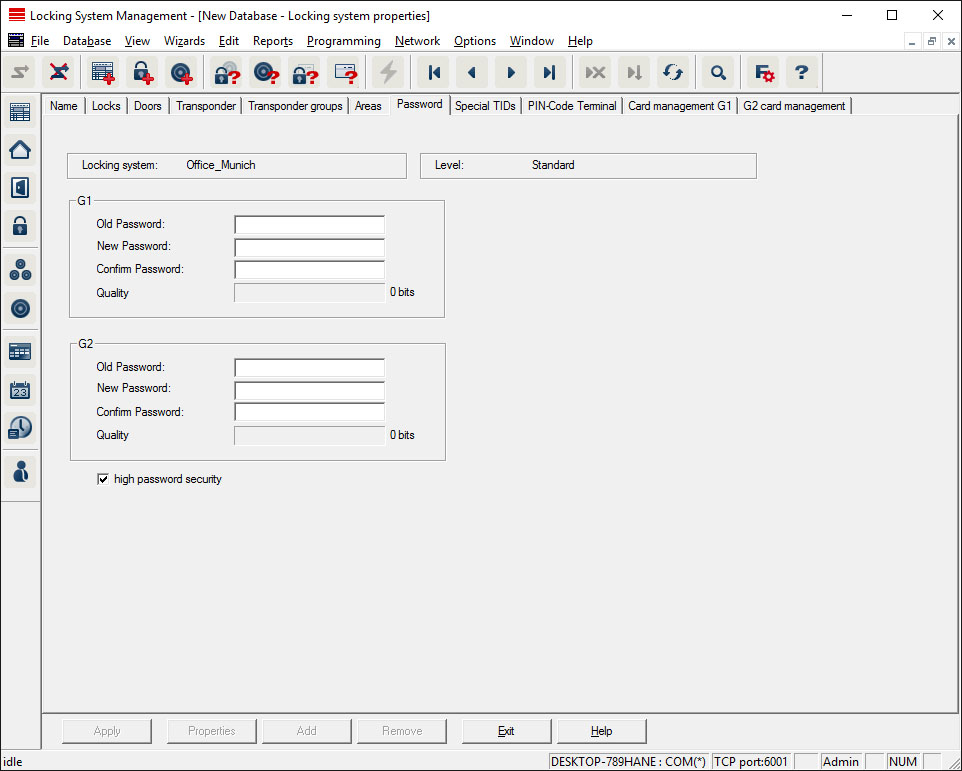
Task: Select the padlock icon in sidebar
Action: coord(20,226)
